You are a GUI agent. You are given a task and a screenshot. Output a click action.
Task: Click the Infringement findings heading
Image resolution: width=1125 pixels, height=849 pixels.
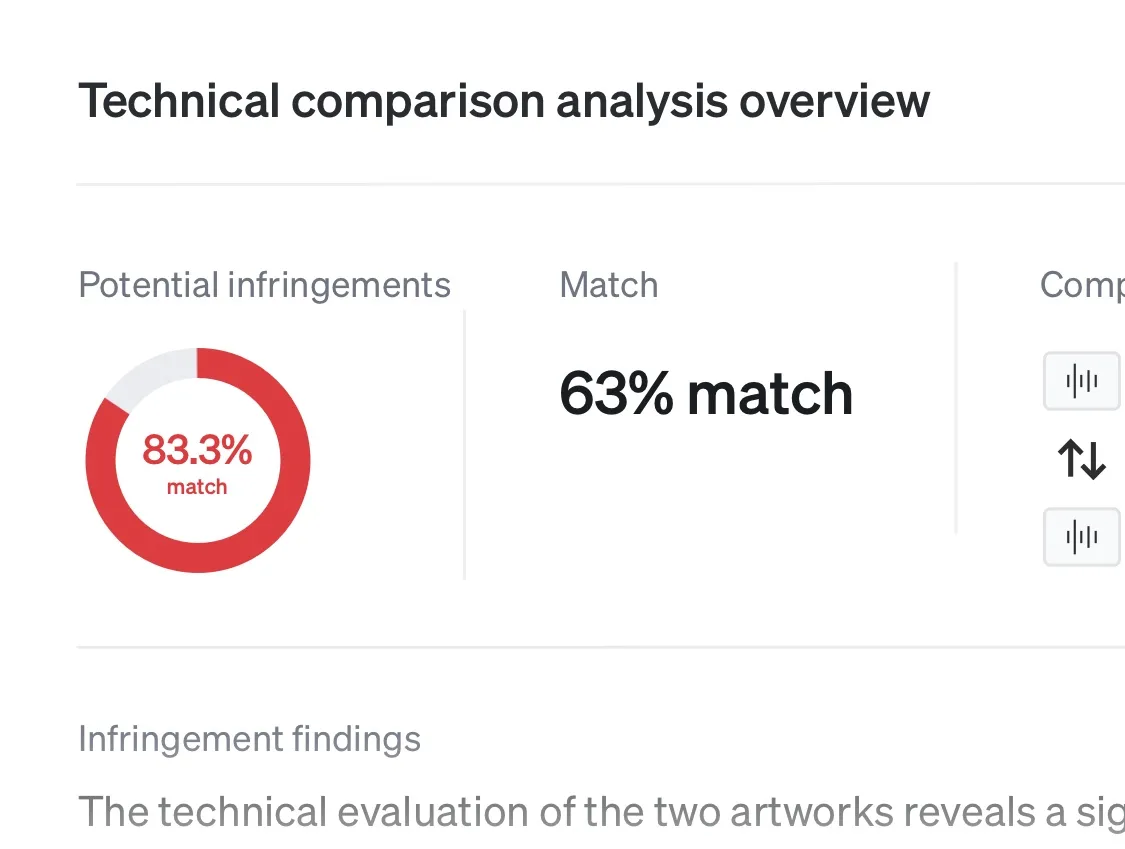[250, 739]
